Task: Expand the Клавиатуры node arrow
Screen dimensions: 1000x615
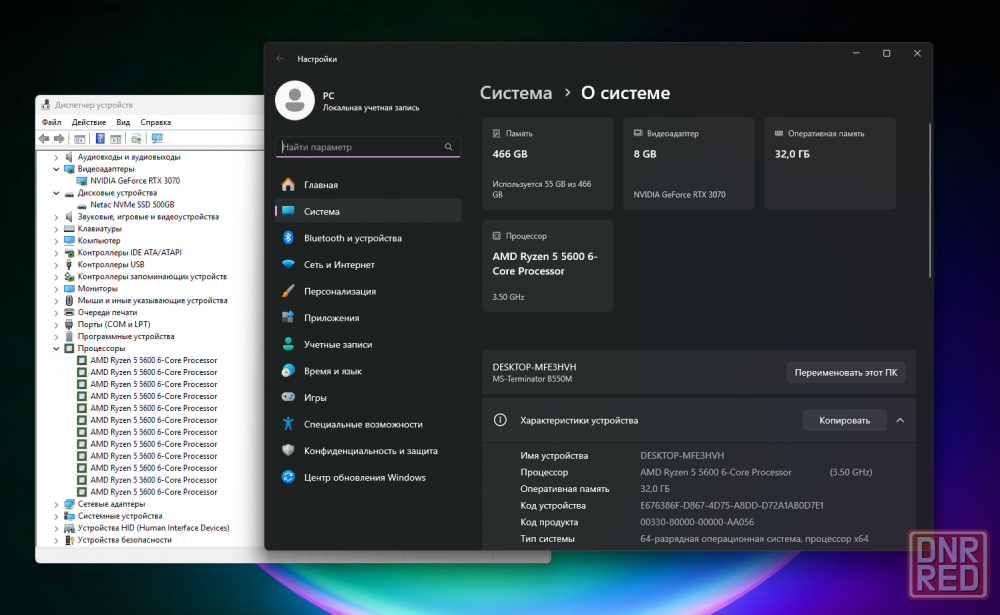Action: pyautogui.click(x=56, y=229)
